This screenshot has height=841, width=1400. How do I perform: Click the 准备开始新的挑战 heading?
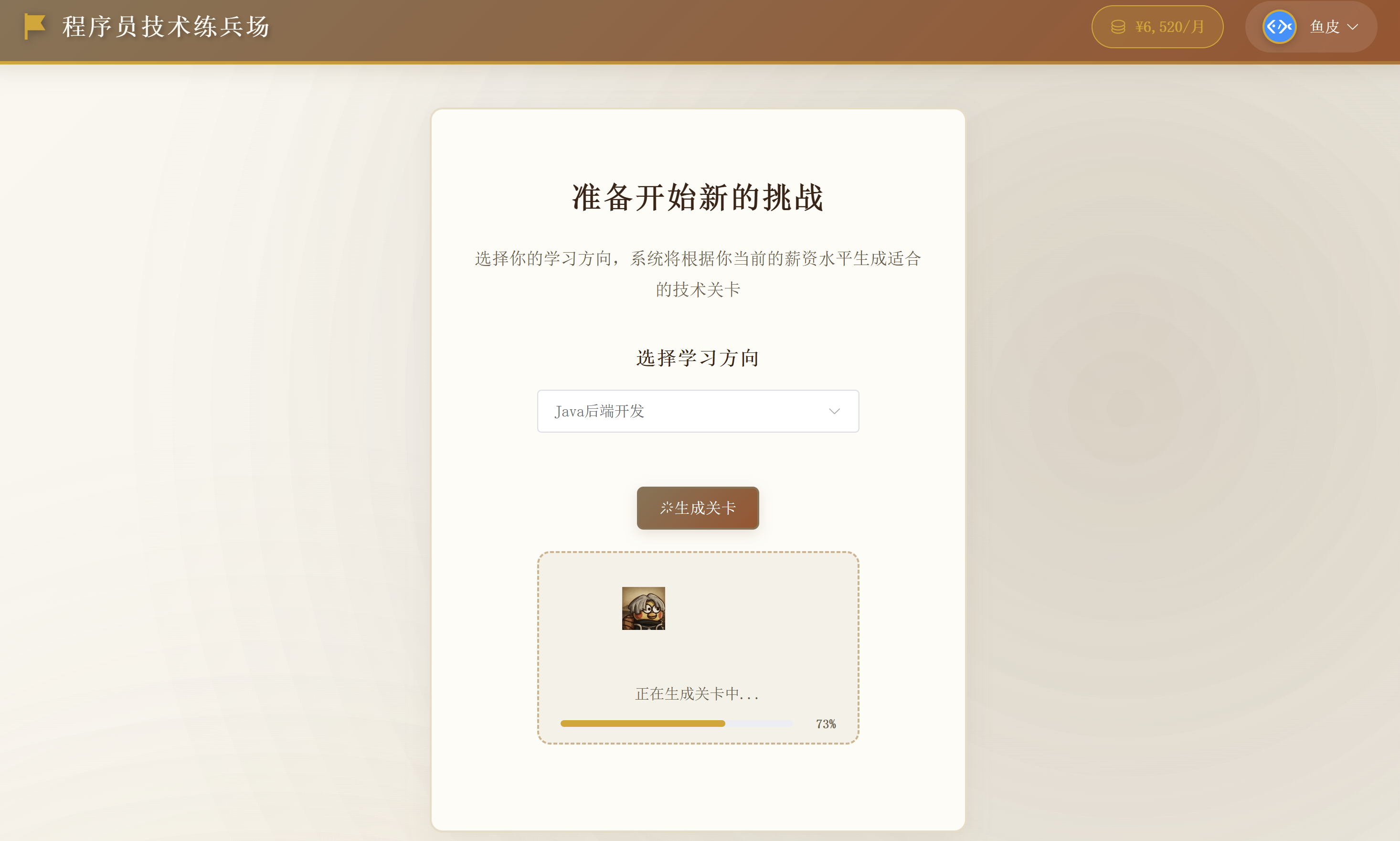[x=698, y=197]
